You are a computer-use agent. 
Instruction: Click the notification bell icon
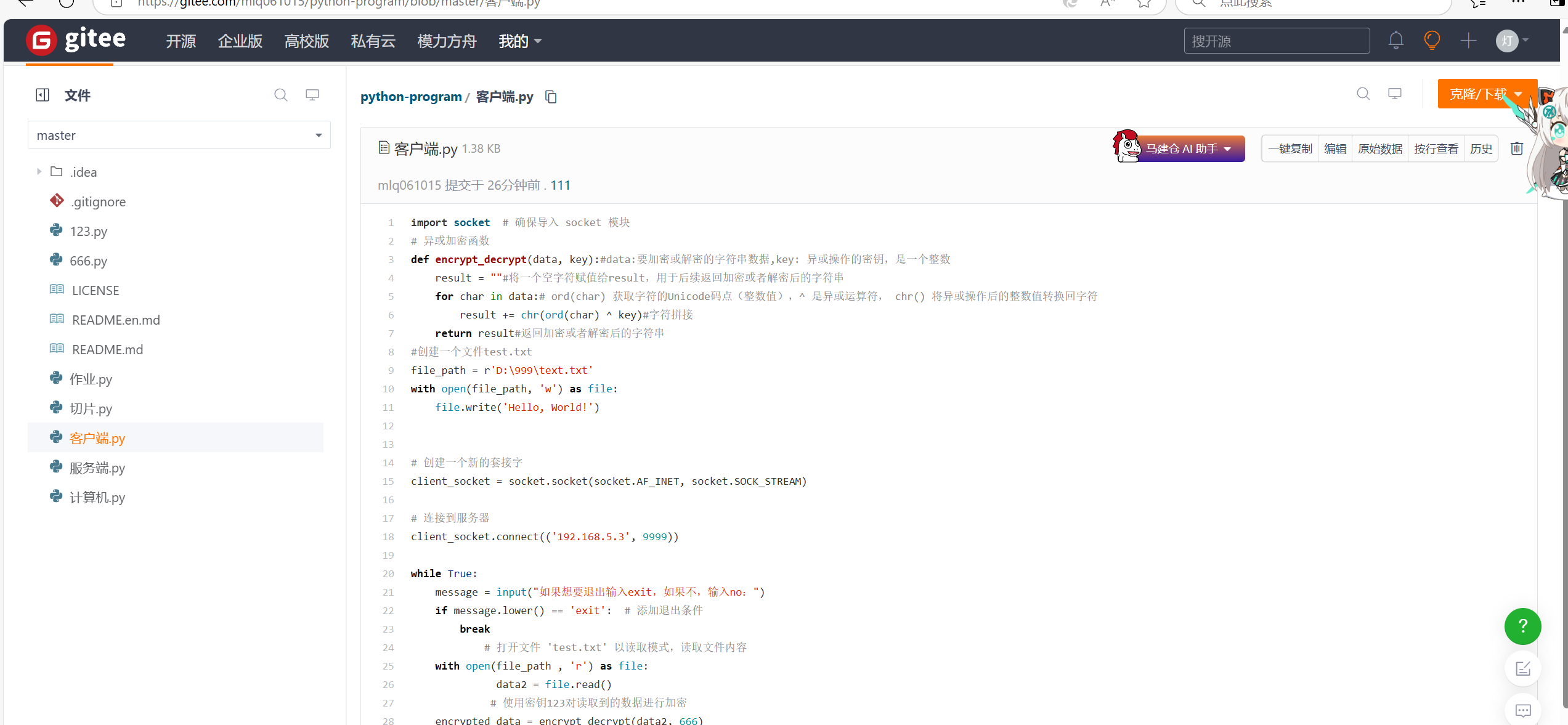1395,41
